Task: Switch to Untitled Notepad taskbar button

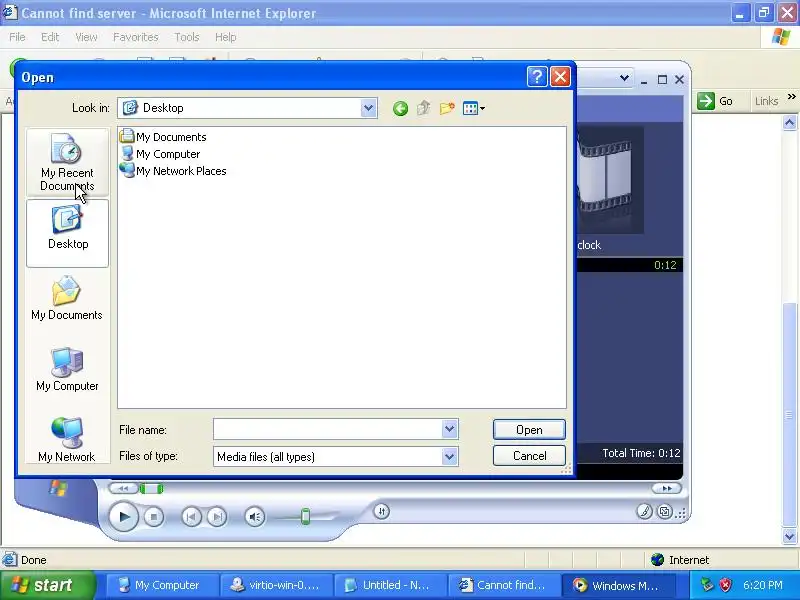Action: pyautogui.click(x=390, y=585)
